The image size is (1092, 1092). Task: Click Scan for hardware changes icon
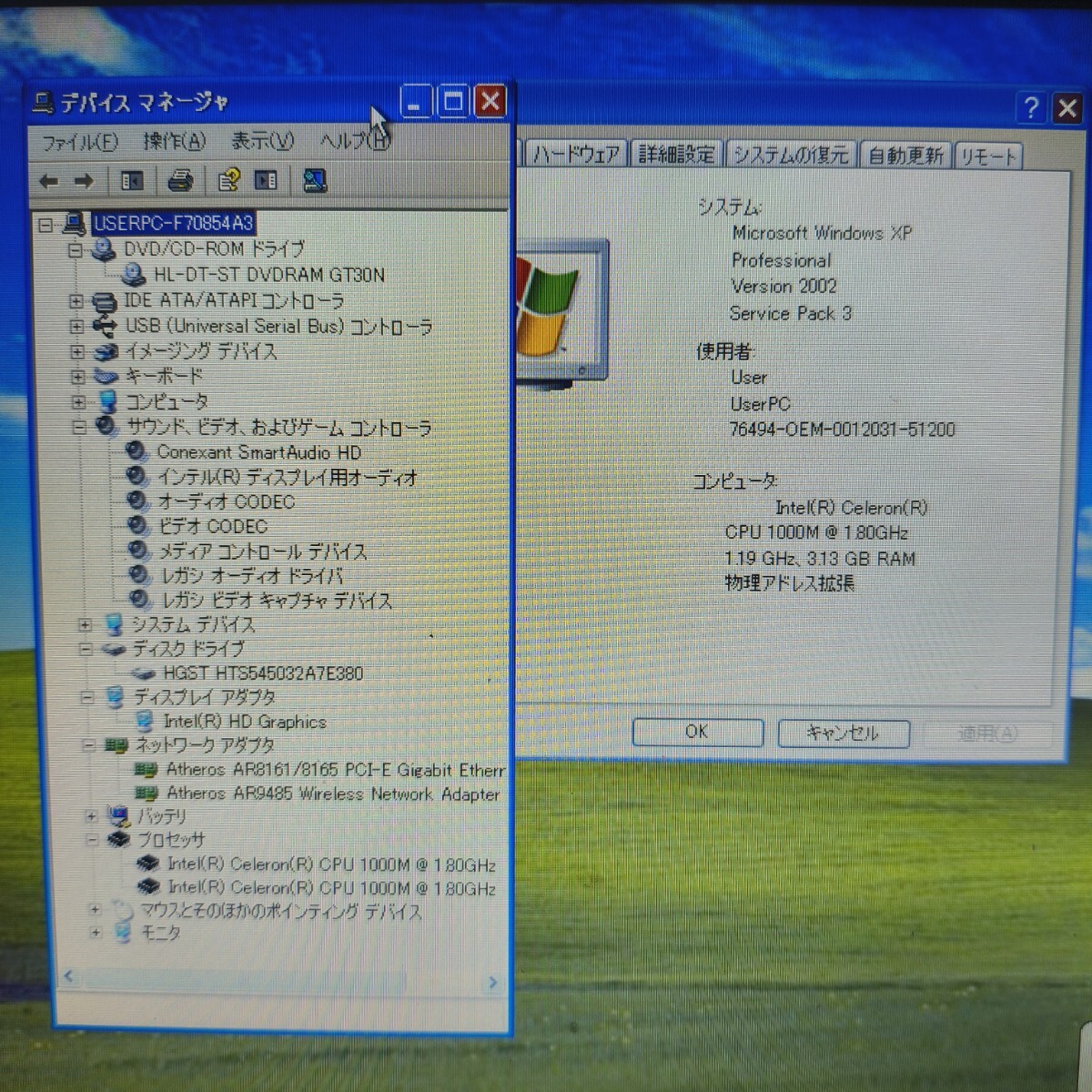point(315,180)
